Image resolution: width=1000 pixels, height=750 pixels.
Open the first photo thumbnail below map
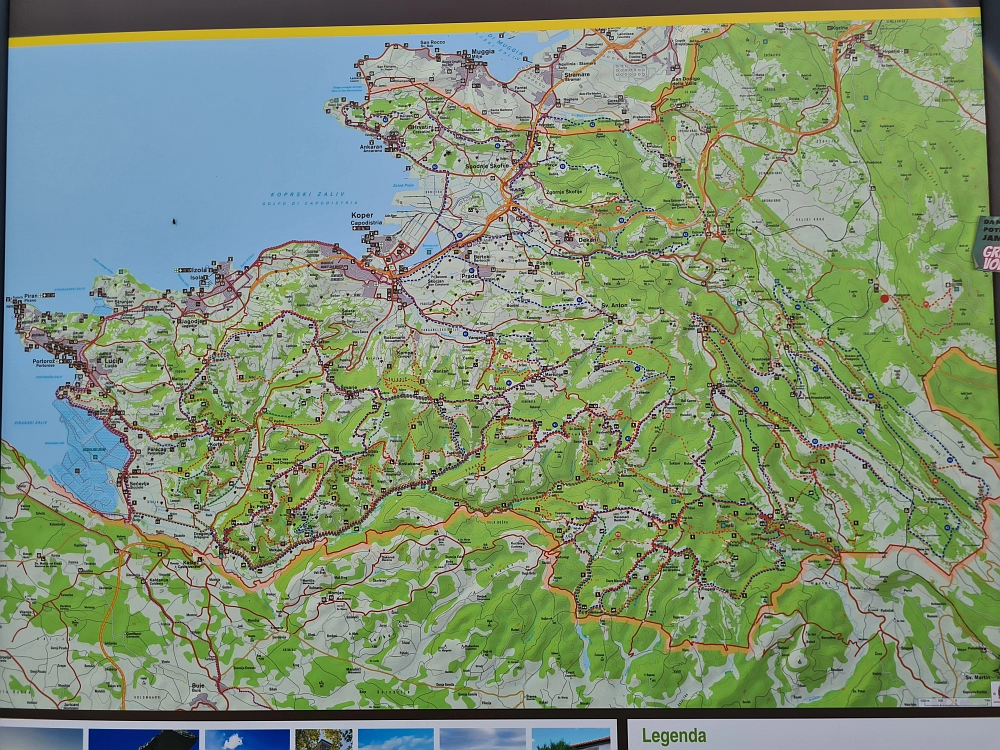point(42,739)
